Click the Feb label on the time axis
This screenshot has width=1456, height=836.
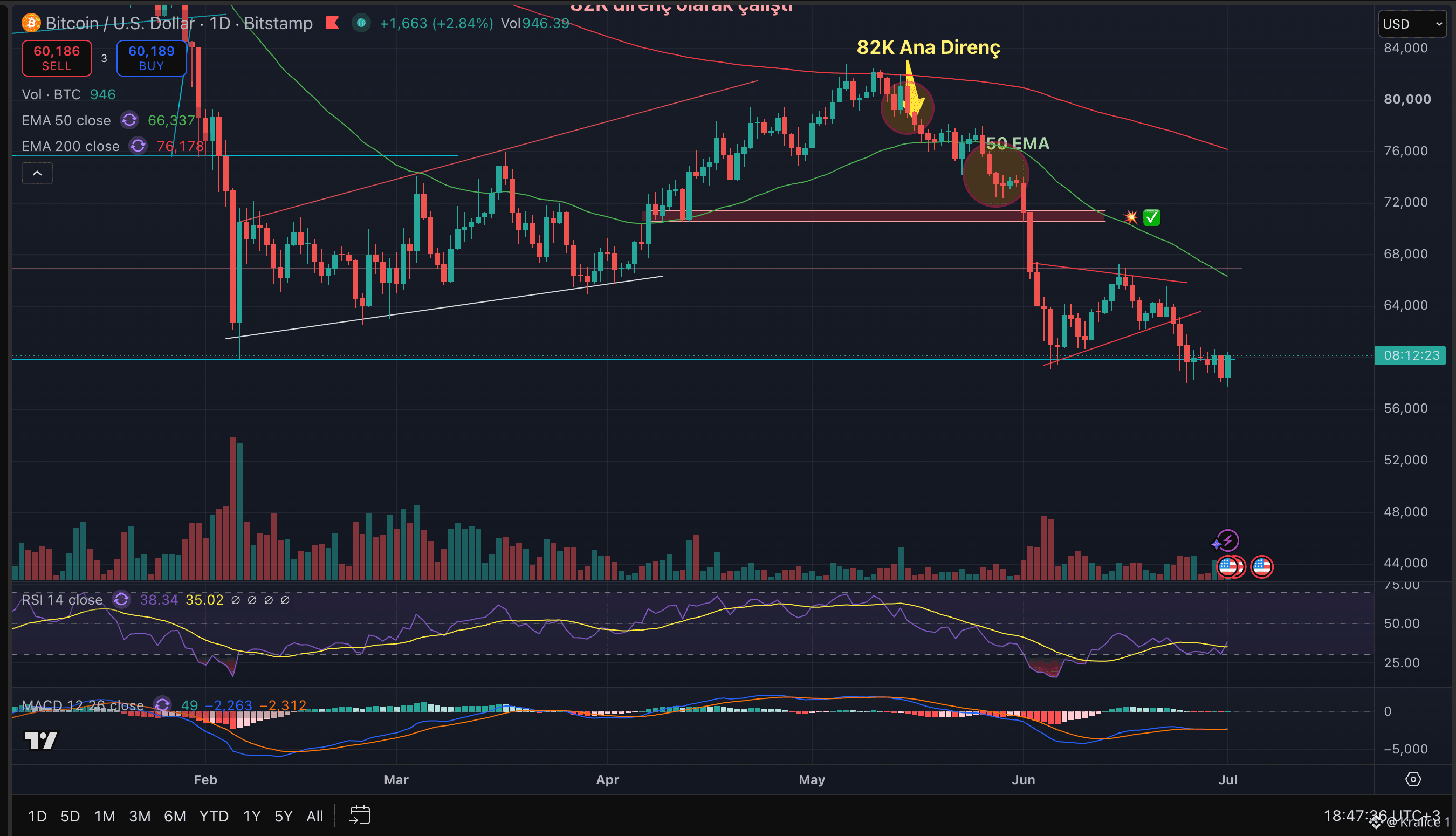click(205, 779)
